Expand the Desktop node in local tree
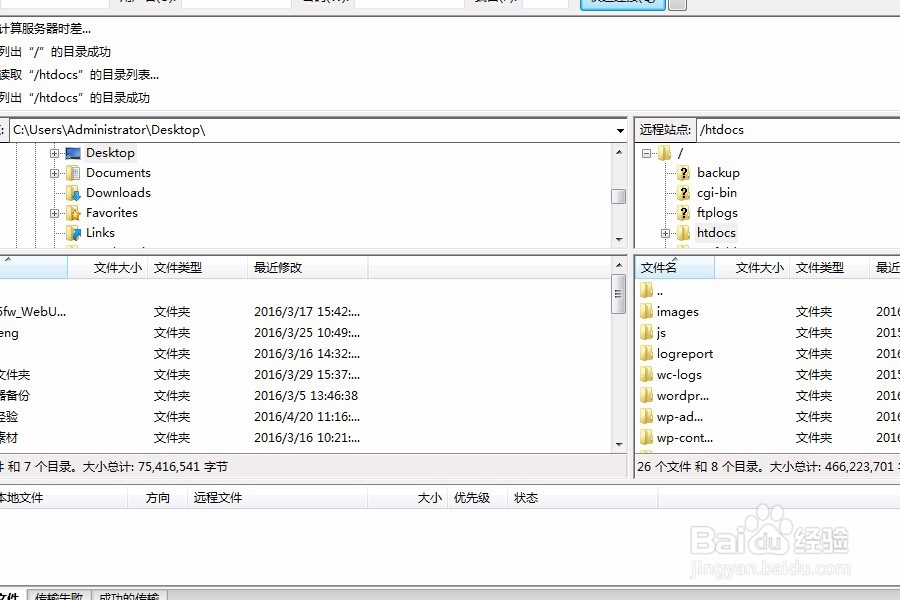The width and height of the screenshot is (900, 600). coord(54,152)
